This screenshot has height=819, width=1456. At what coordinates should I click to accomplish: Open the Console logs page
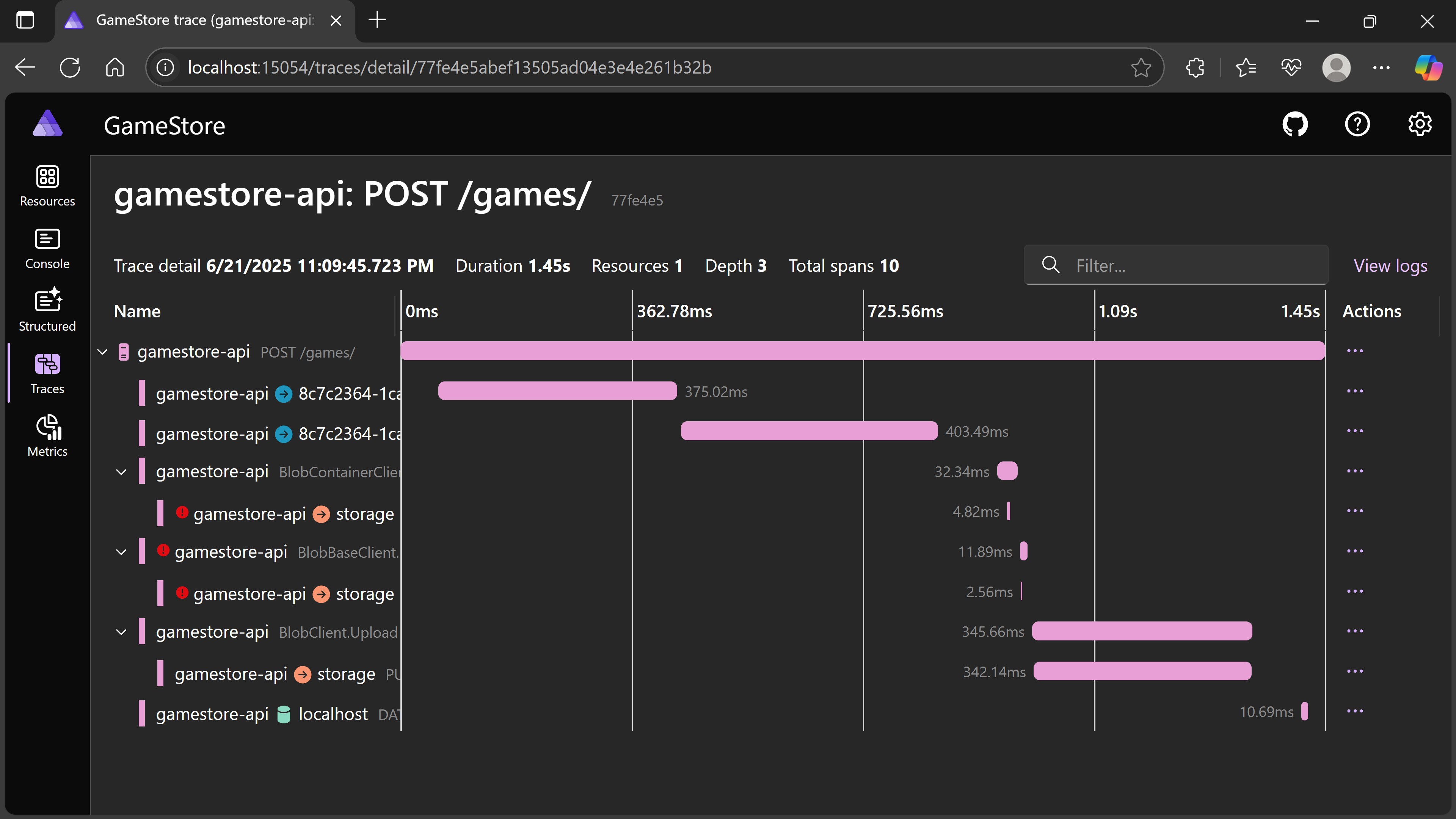47,249
